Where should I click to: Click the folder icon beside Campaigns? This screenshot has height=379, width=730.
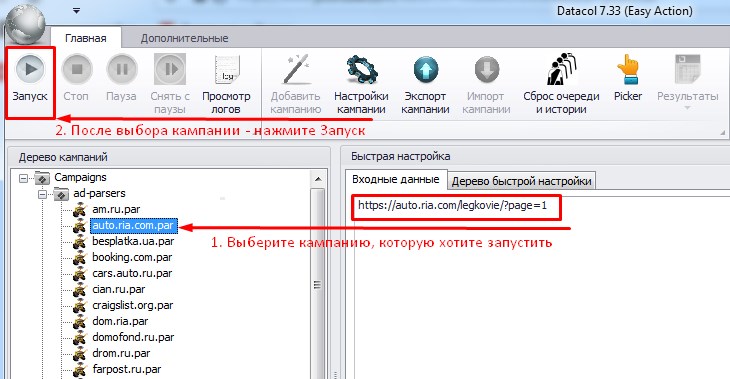coord(42,178)
